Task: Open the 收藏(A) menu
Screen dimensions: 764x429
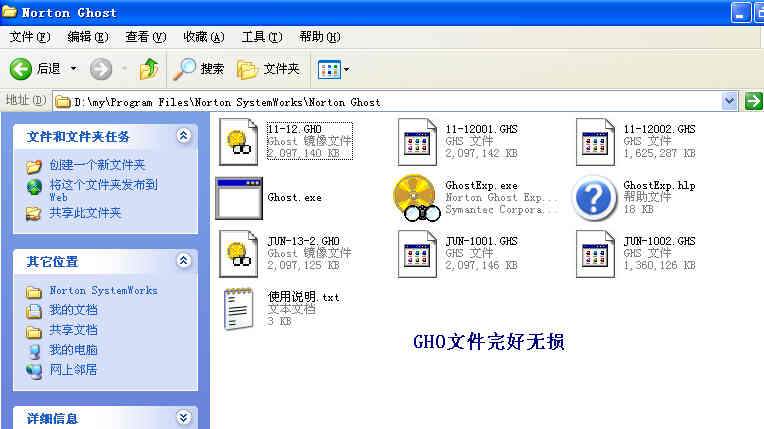Action: point(204,37)
